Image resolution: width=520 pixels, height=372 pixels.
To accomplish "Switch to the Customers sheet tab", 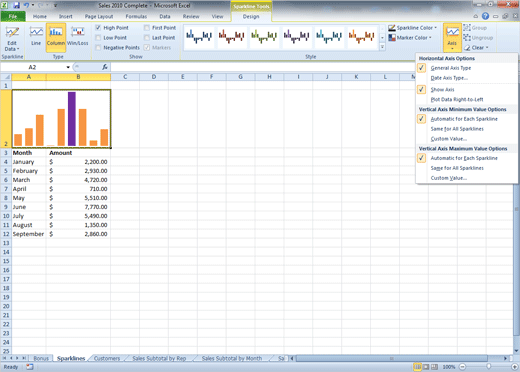I will tap(107, 358).
